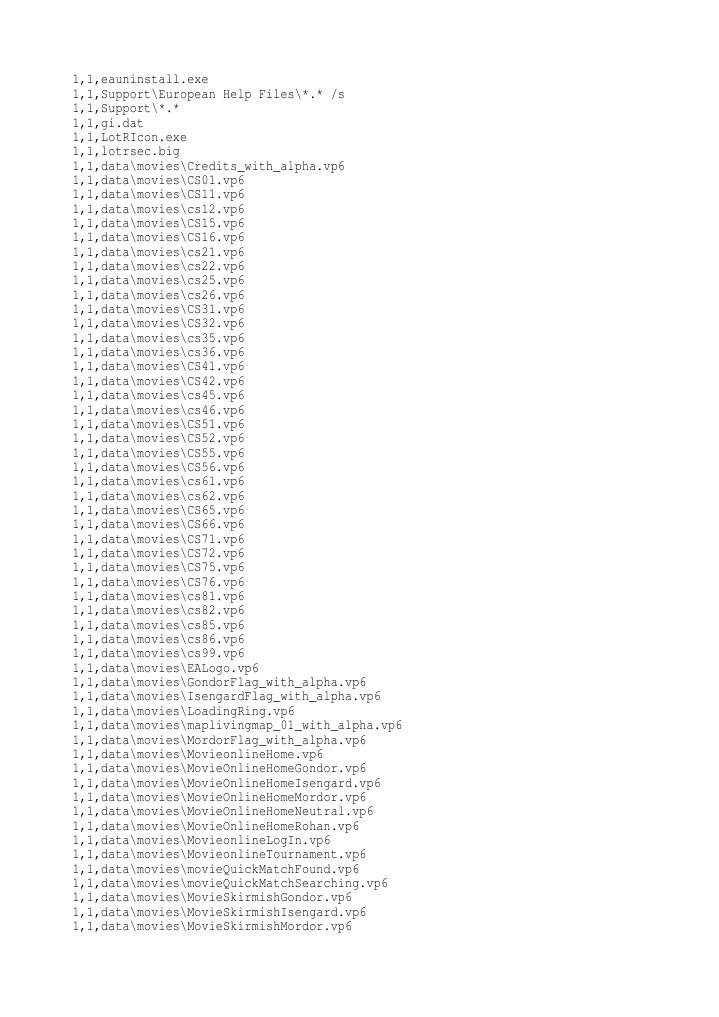Select the MovieonlineLogIn.vp6 line

pos(201,840)
